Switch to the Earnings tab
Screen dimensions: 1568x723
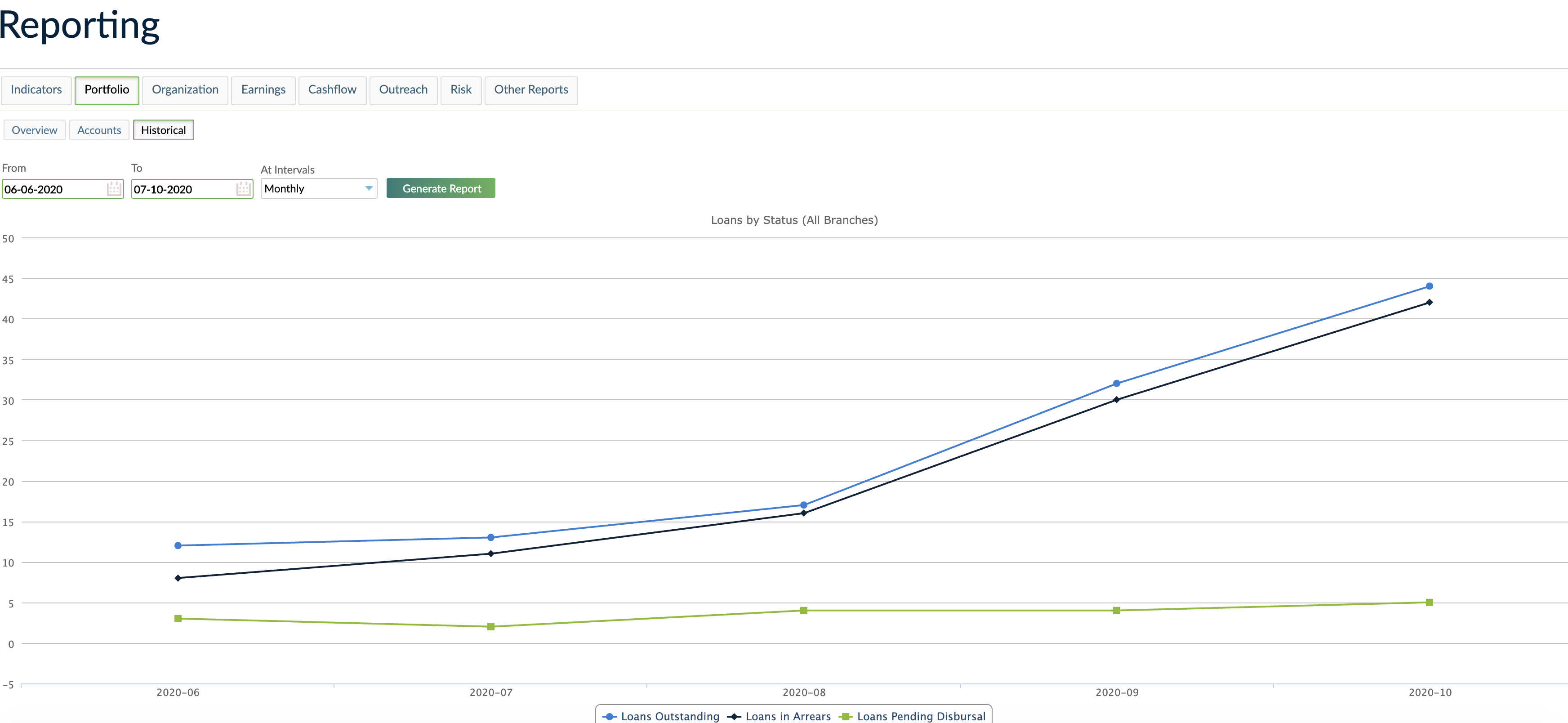(263, 90)
